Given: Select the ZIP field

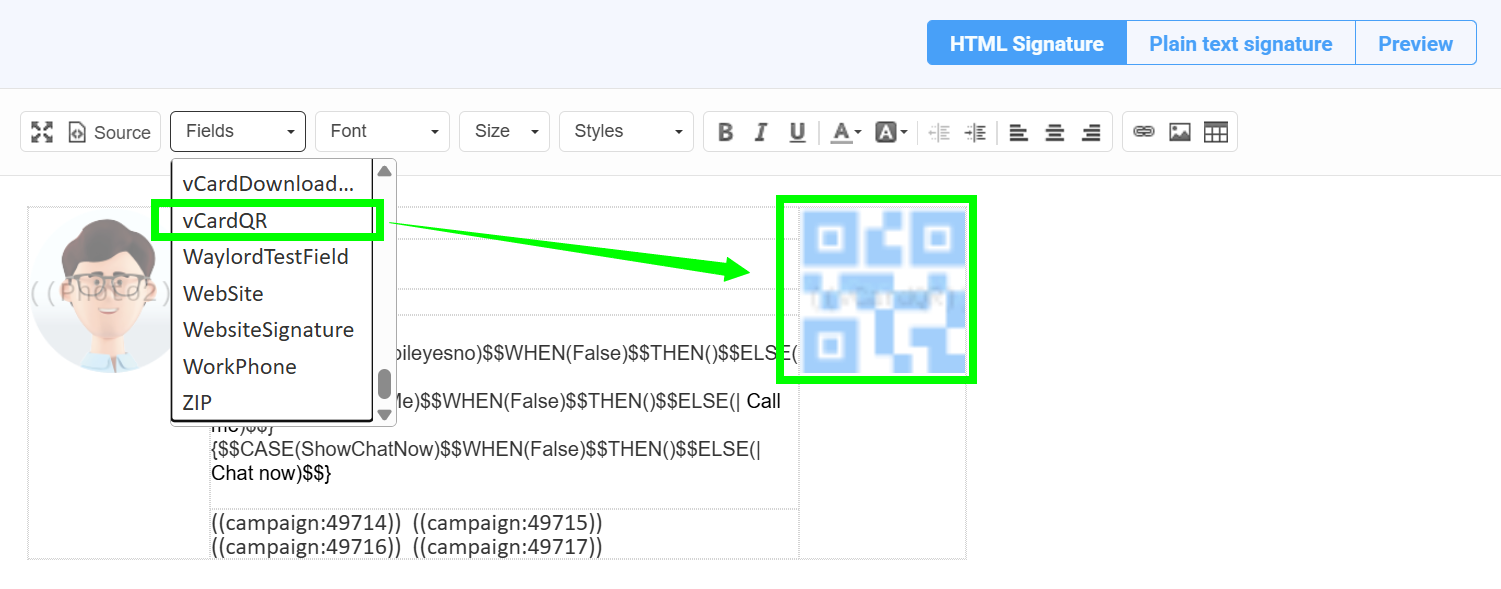Looking at the screenshot, I should 273,402.
